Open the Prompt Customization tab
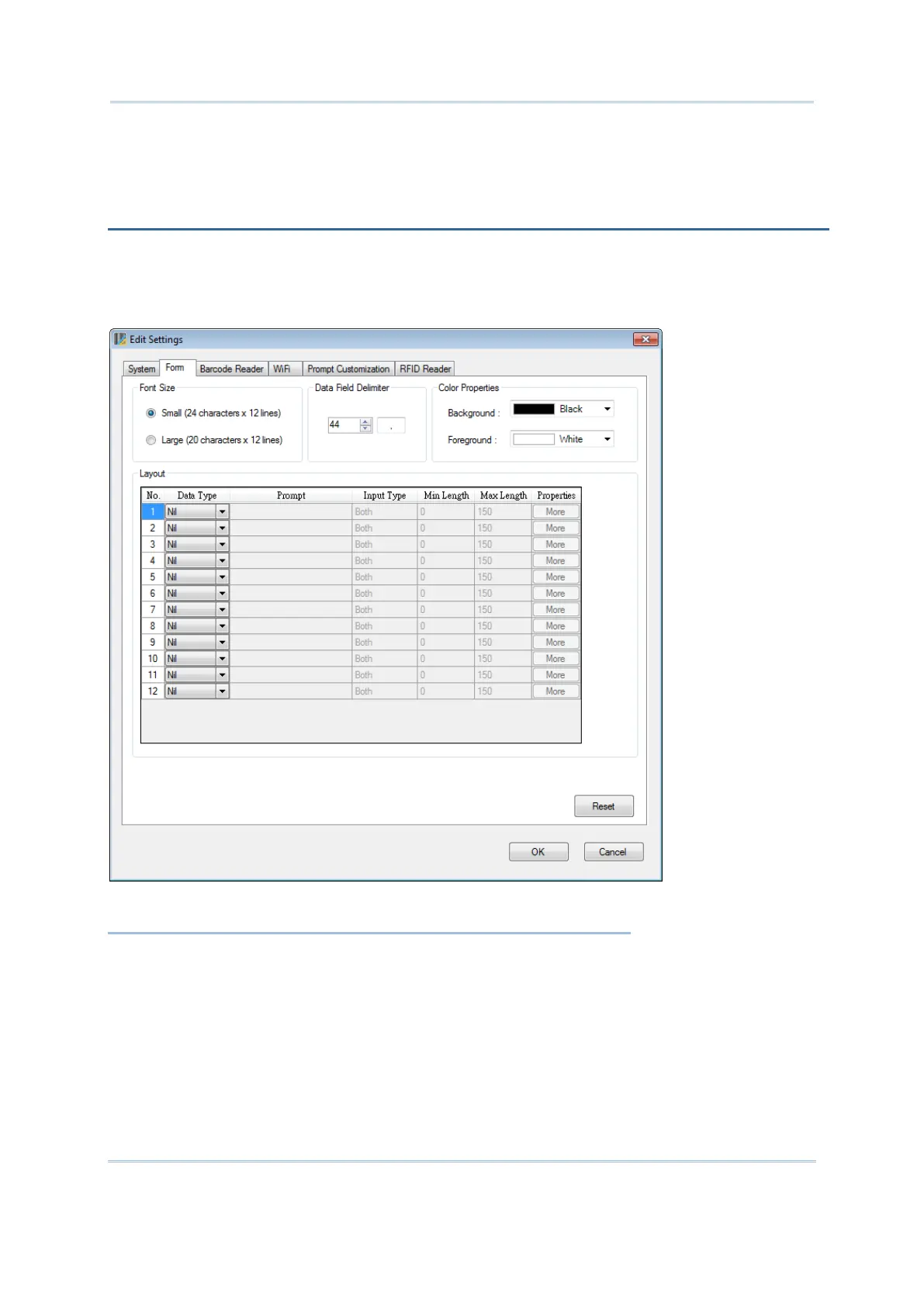Screen dimensions: 924x1306 [x=348, y=369]
